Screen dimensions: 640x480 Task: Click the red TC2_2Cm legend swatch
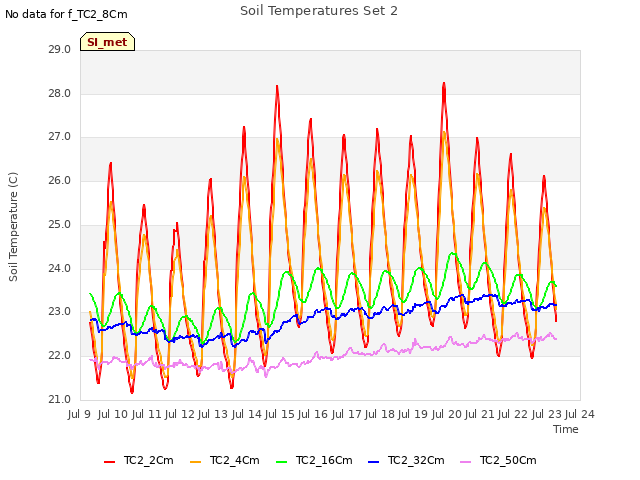(109, 462)
